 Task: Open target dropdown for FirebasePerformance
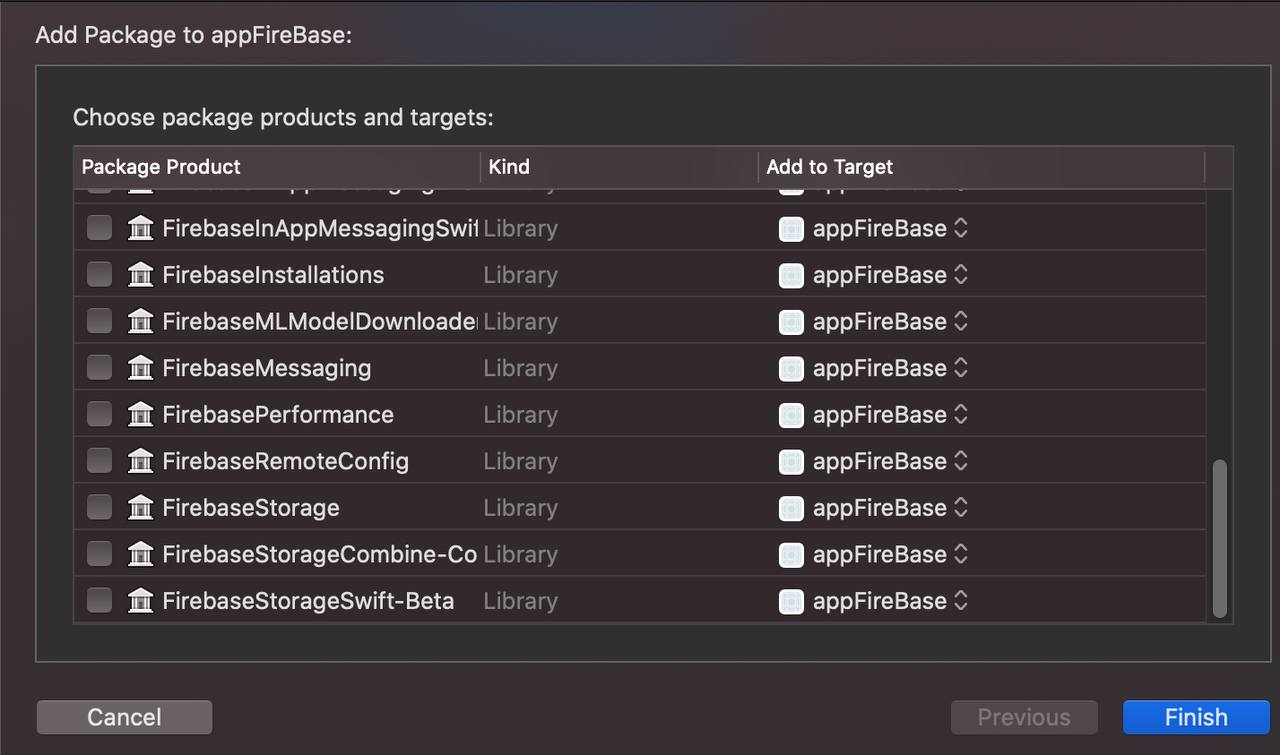[x=873, y=415]
